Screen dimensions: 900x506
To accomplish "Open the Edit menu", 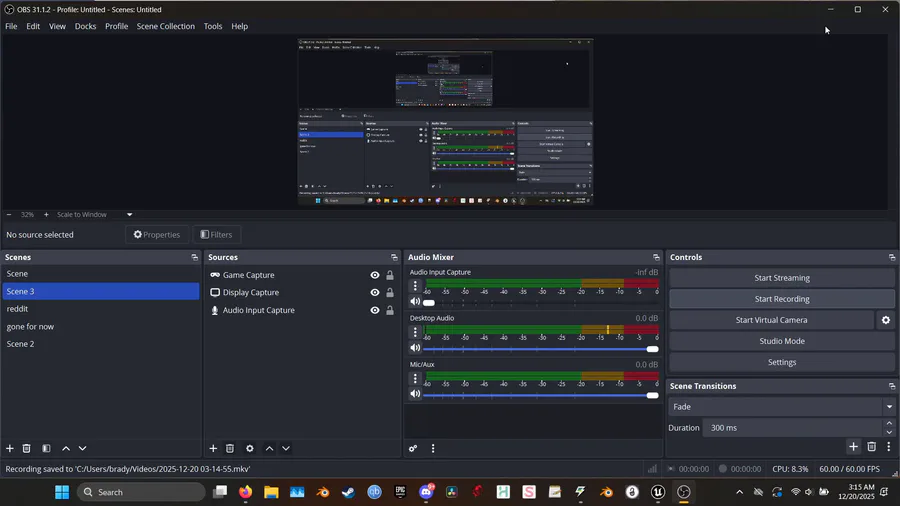I will pyautogui.click(x=33, y=26).
